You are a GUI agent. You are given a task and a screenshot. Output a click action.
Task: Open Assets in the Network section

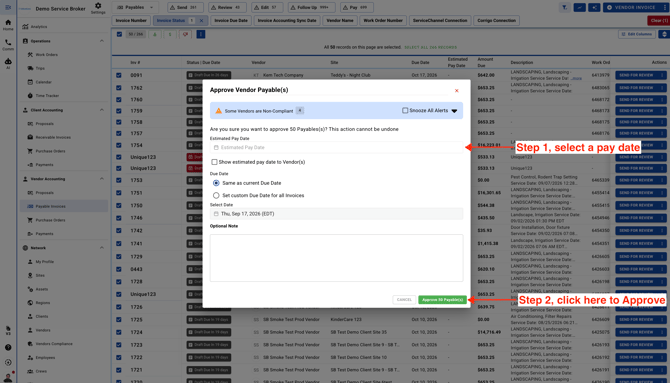click(41, 289)
